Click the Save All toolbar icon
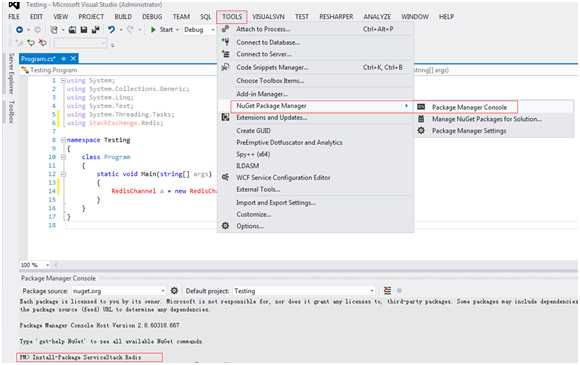The height and width of the screenshot is (365, 580). point(95,30)
